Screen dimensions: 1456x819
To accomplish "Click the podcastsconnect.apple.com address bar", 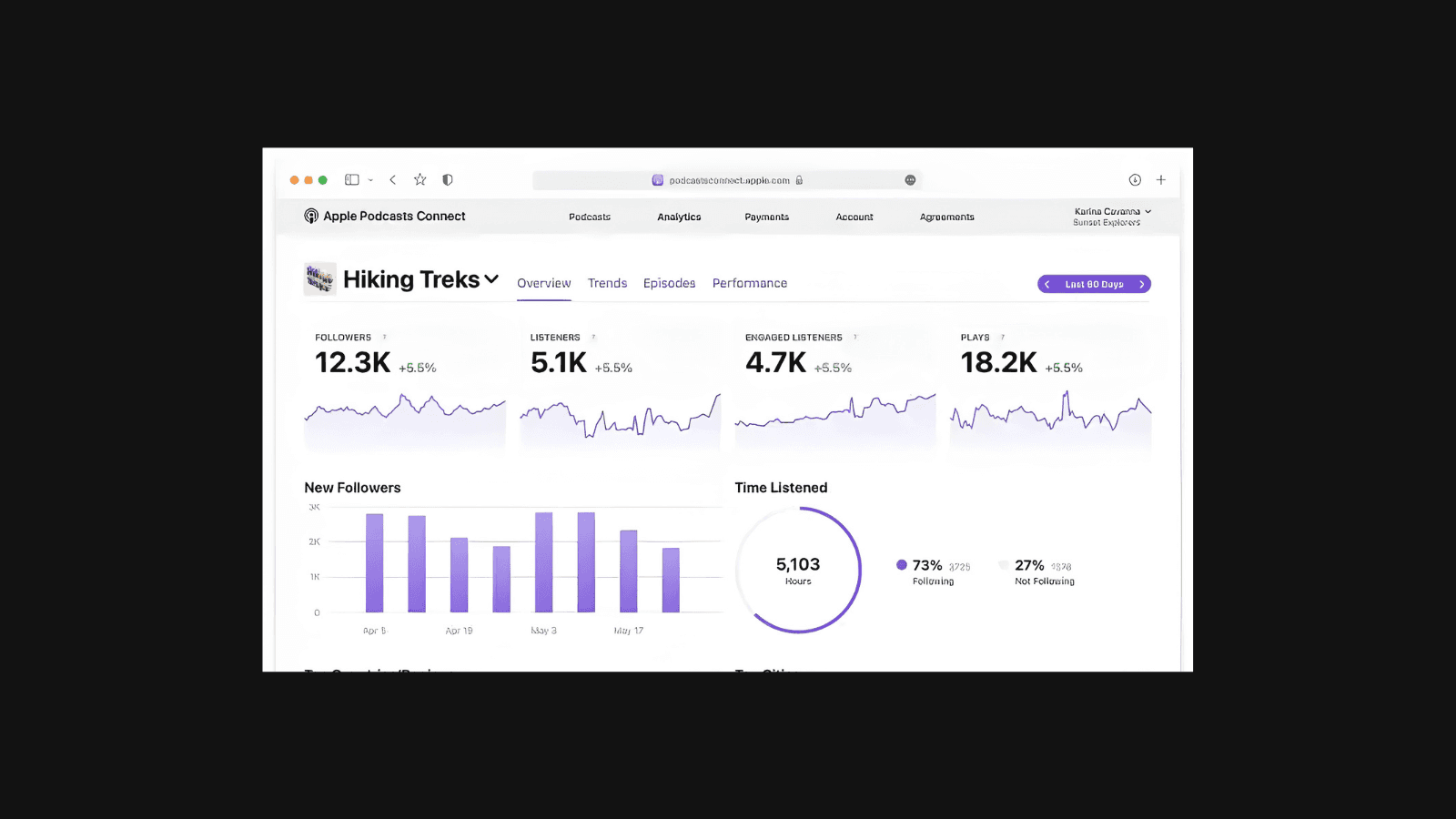I will point(727,180).
